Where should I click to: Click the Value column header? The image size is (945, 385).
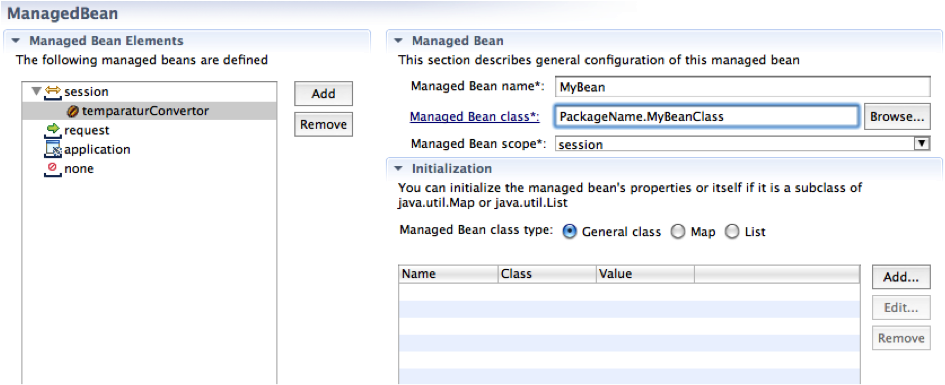point(645,274)
